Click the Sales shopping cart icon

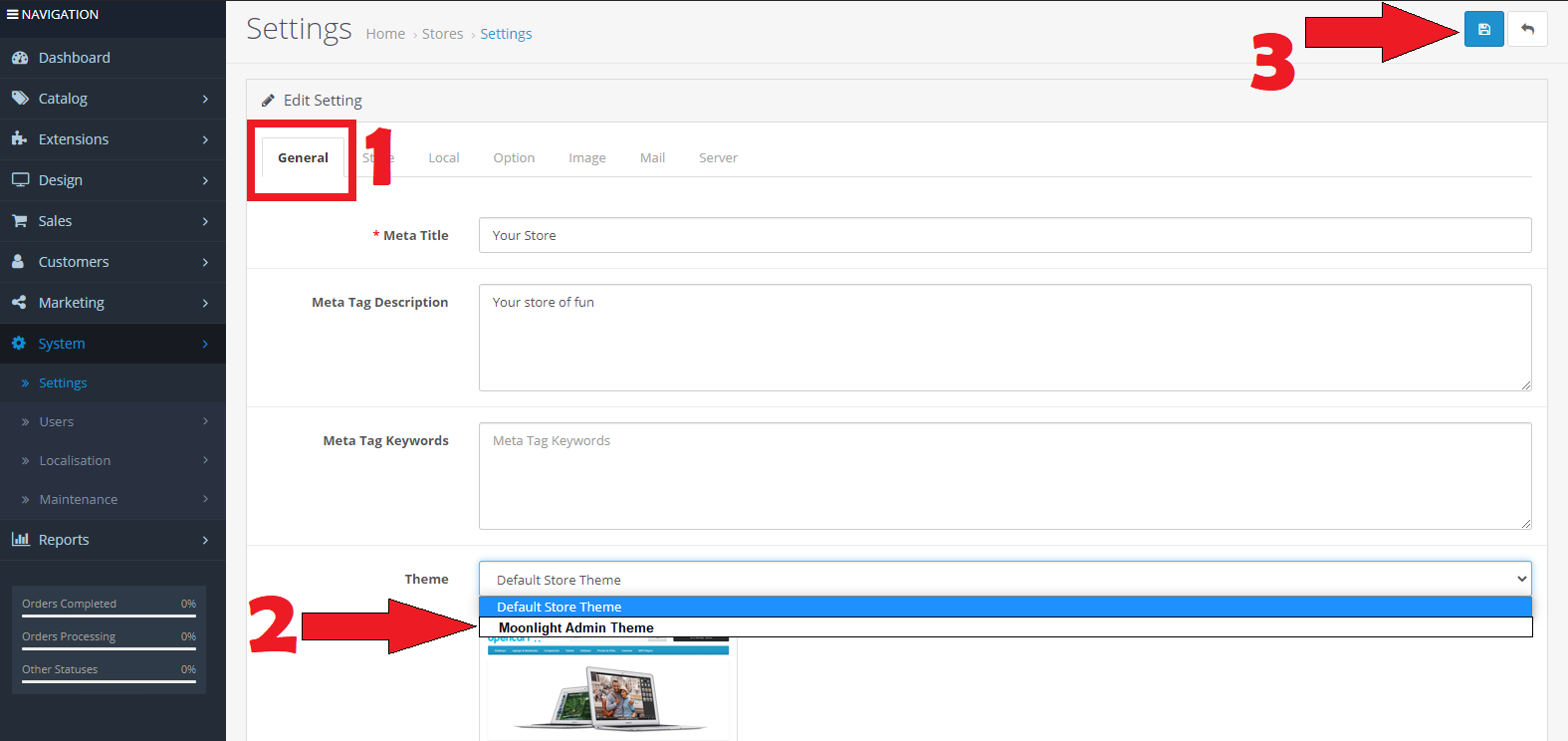tap(20, 221)
